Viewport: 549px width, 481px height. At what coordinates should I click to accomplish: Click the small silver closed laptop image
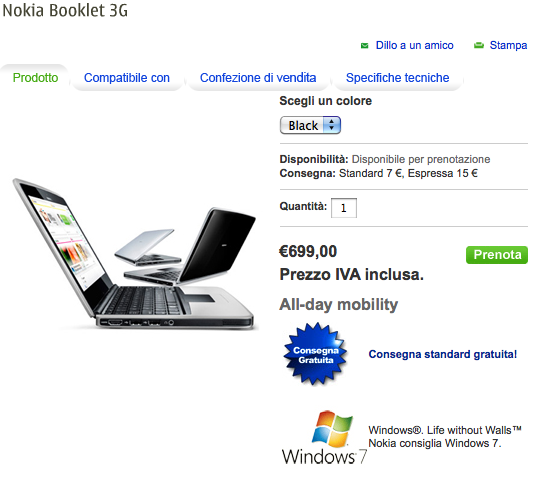(147, 247)
